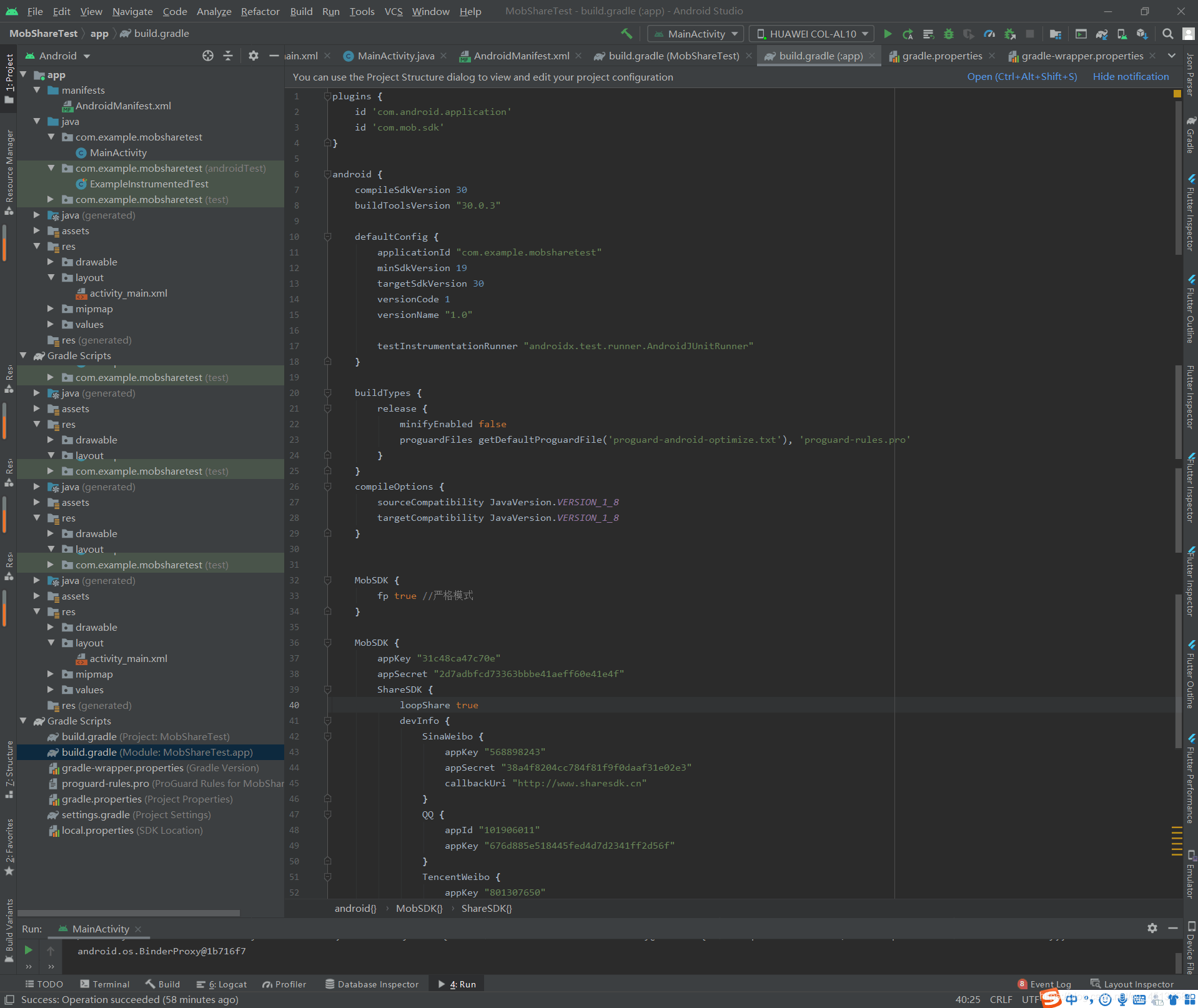Click Rerun green arrow in Run panel
This screenshot has height=1008, width=1198.
(28, 950)
